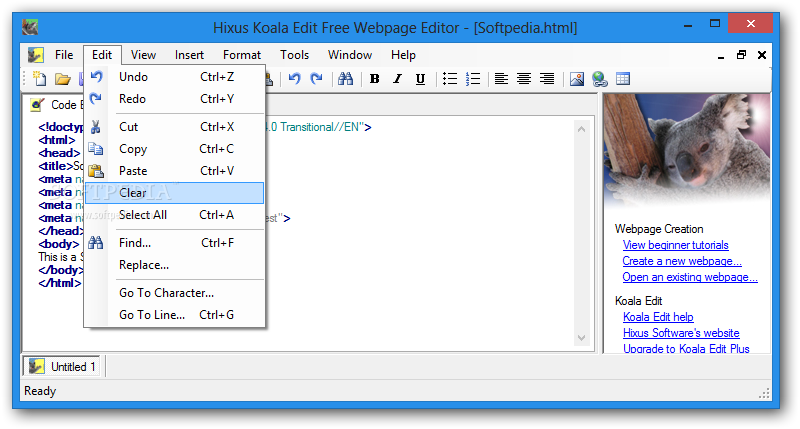Click the bulleted list icon

pos(449,79)
